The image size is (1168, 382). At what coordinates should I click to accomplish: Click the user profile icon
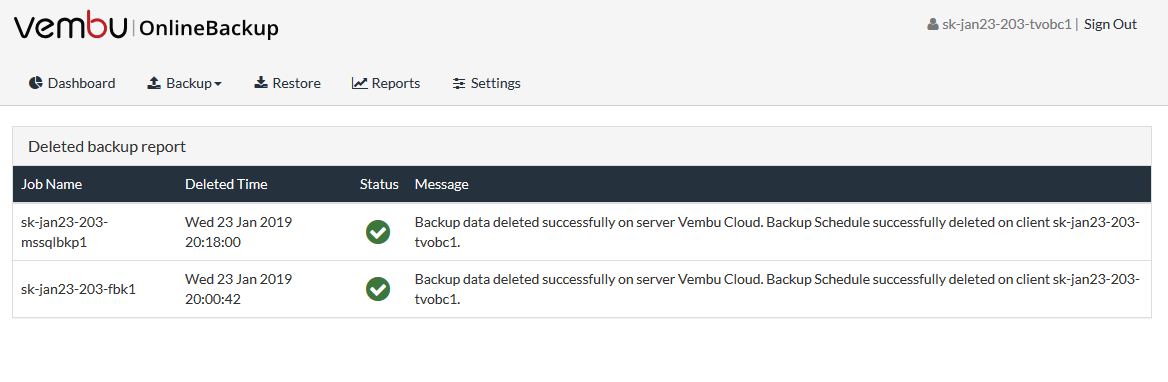point(933,25)
